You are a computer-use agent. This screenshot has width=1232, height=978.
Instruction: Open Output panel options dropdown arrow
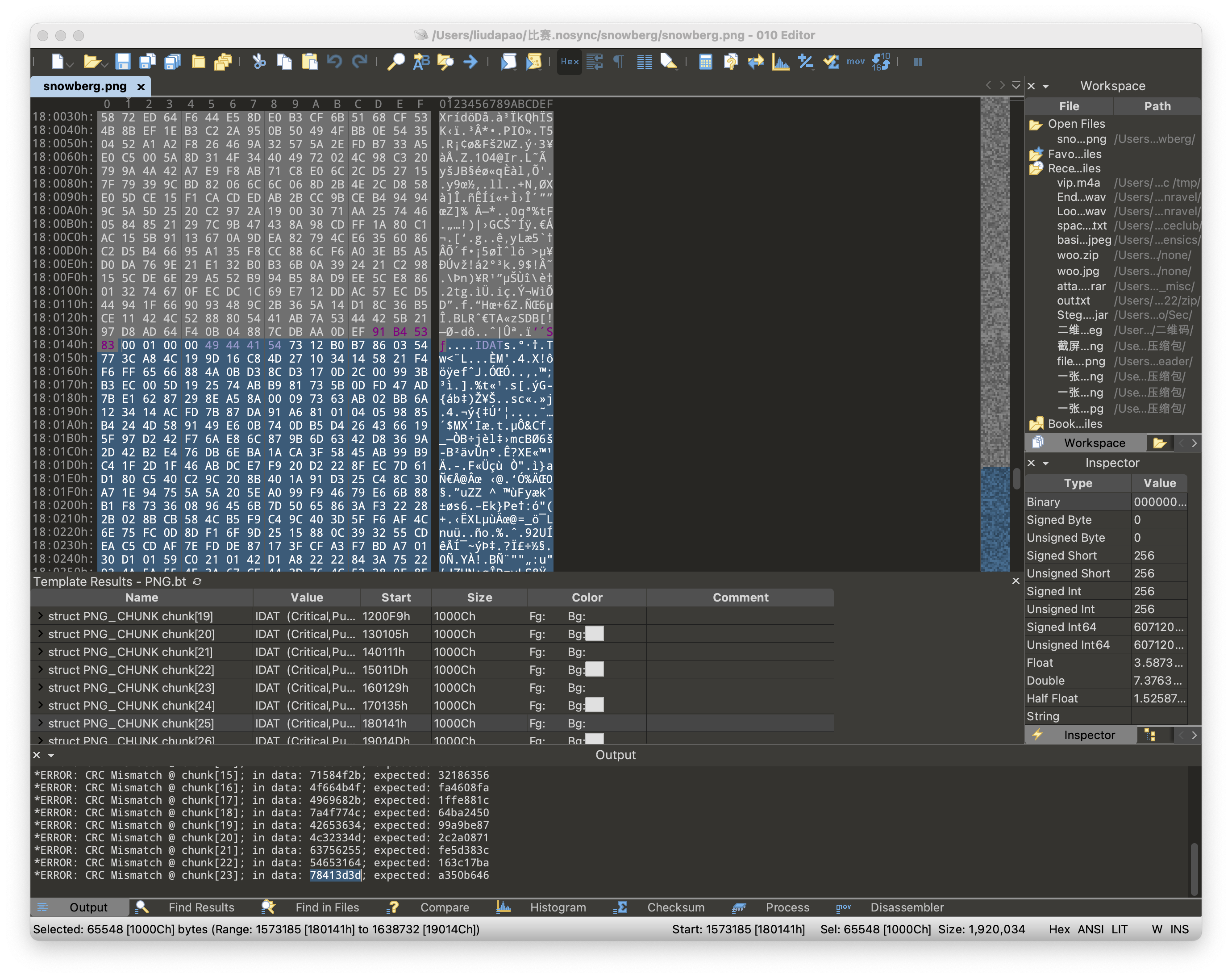[51, 755]
